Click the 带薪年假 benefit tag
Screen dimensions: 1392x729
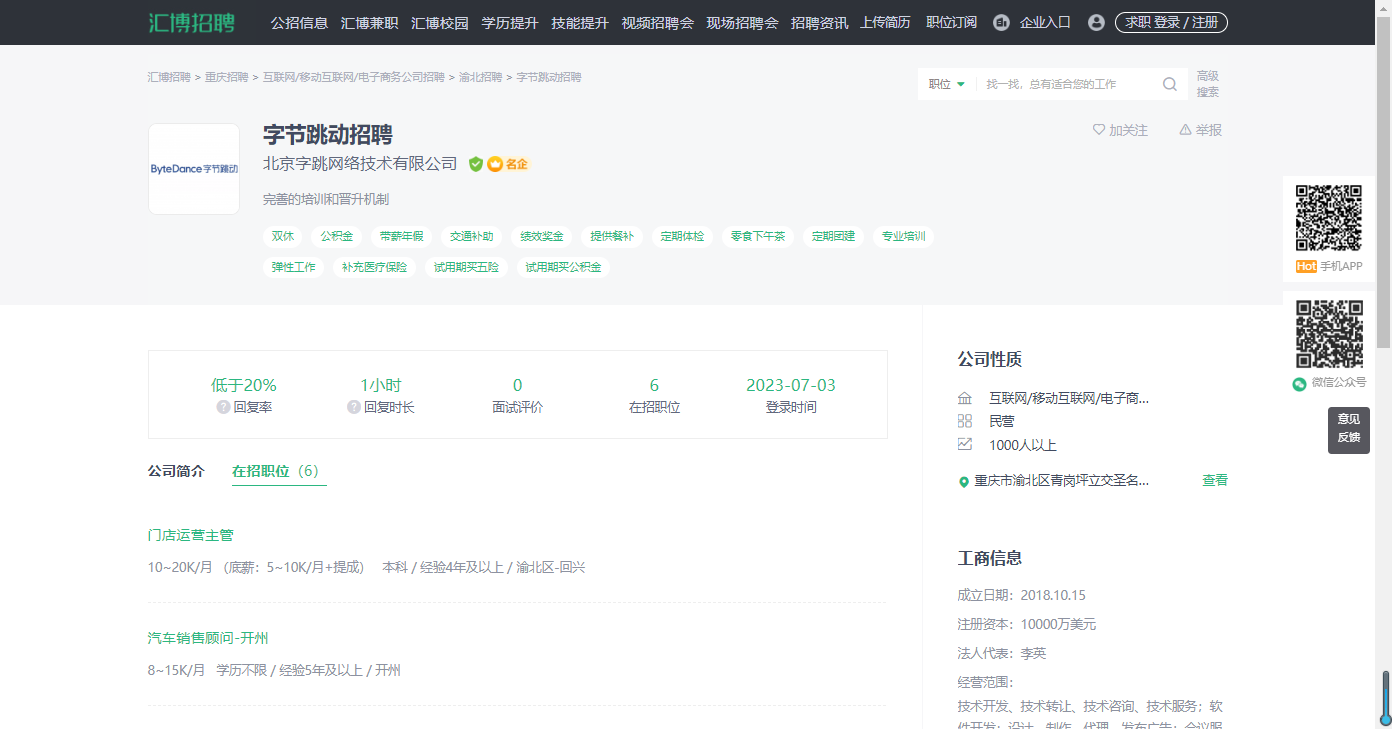(x=401, y=237)
